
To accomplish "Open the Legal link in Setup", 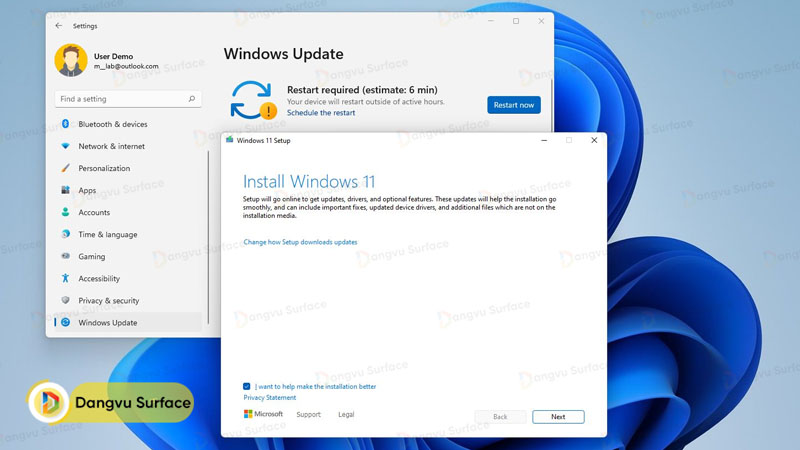I will tap(346, 414).
